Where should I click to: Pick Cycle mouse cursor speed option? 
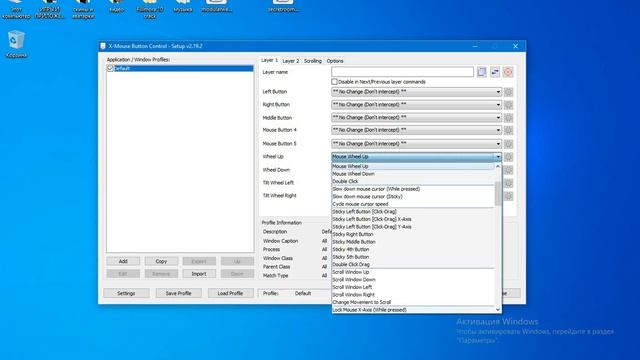point(413,204)
